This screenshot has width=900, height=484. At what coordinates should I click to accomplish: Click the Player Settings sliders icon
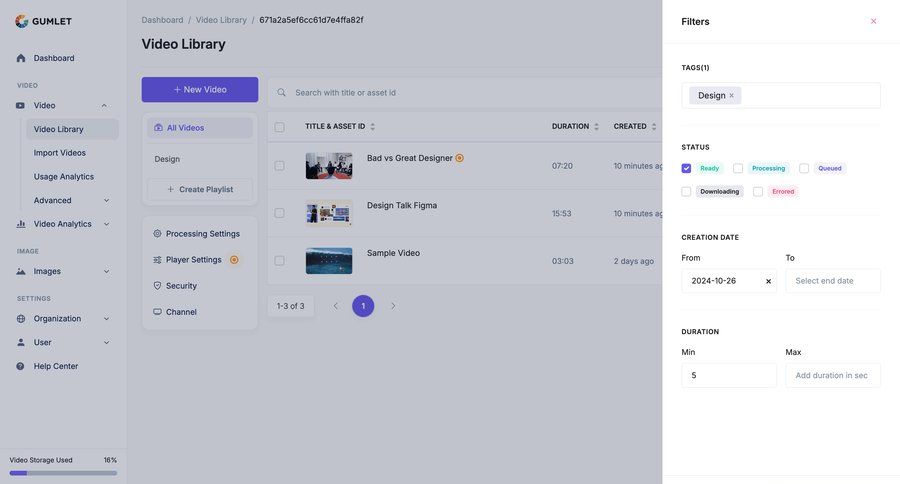(157, 260)
